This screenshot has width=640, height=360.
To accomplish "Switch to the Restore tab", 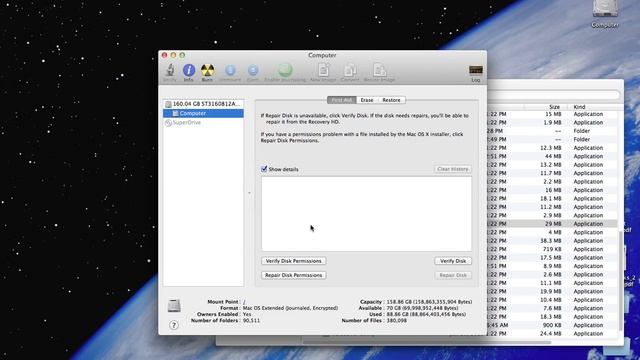I will [391, 100].
